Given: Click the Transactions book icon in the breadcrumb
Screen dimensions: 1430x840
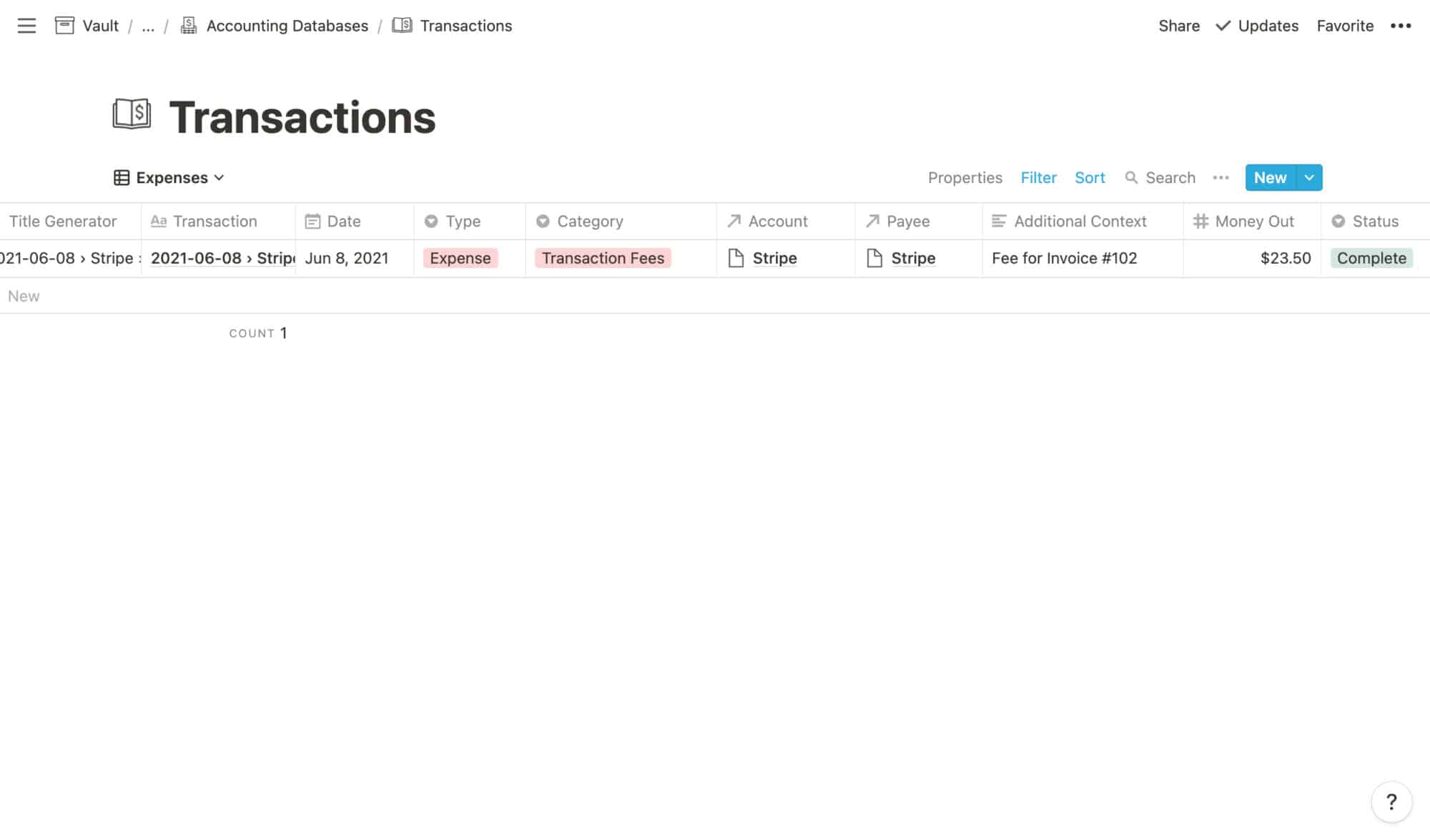Looking at the screenshot, I should pyautogui.click(x=403, y=25).
